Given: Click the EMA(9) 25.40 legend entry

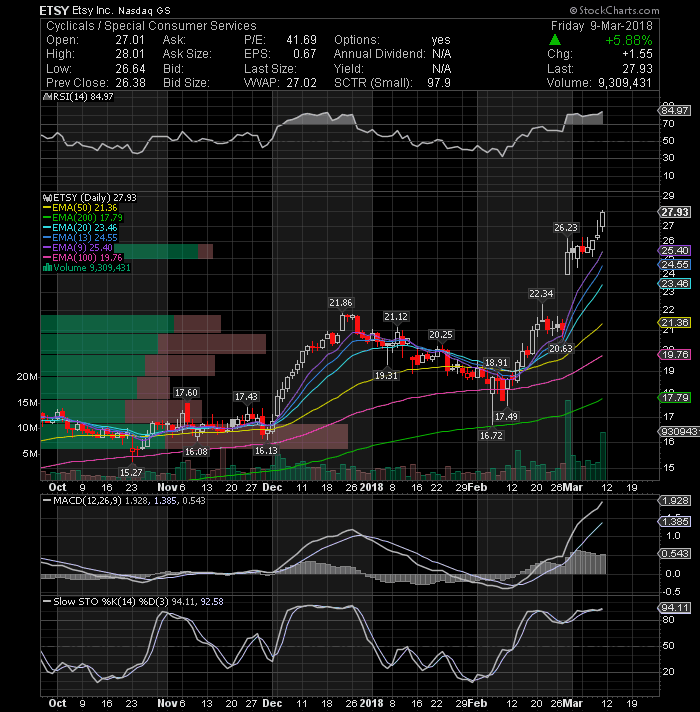Looking at the screenshot, I should pyautogui.click(x=78, y=247).
